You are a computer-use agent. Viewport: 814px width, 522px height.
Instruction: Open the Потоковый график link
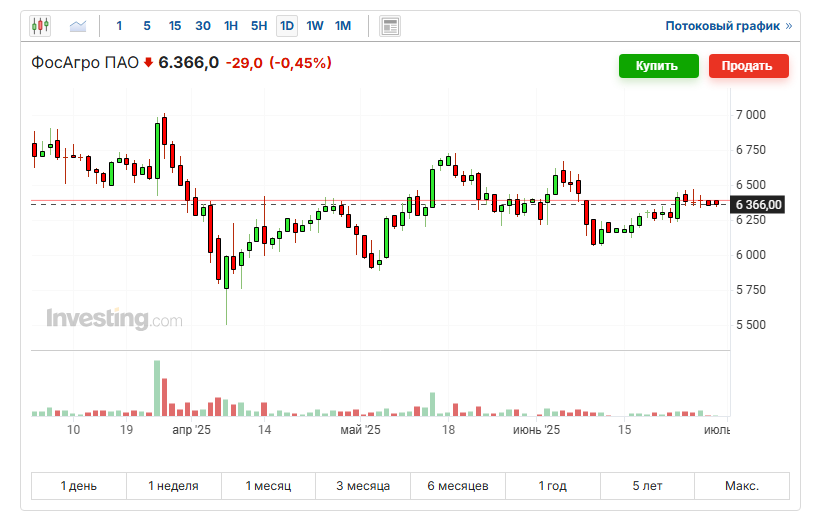(728, 26)
